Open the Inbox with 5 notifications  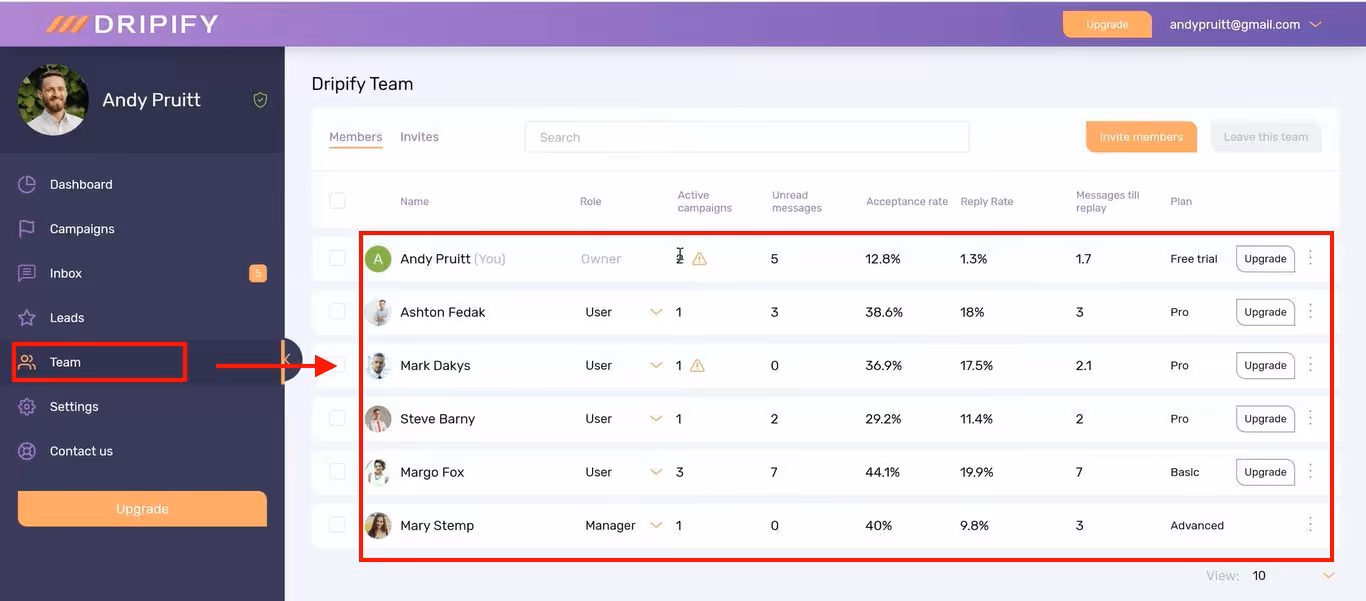point(65,272)
